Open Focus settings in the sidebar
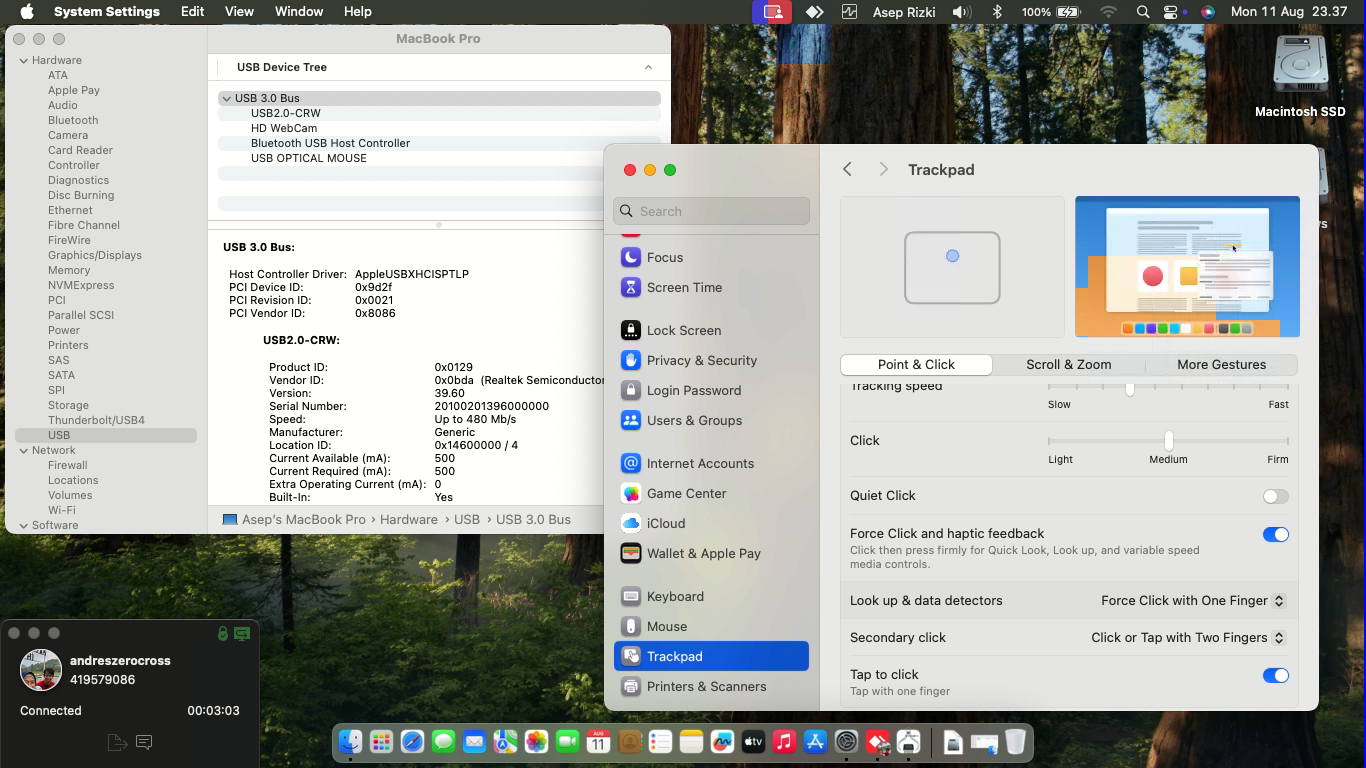This screenshot has height=768, width=1366. click(x=664, y=257)
